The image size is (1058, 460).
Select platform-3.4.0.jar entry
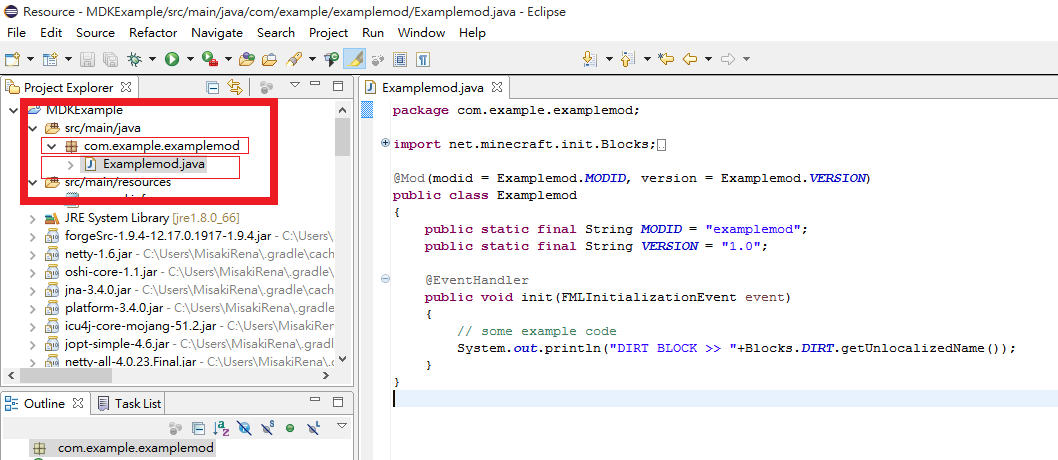(x=115, y=309)
